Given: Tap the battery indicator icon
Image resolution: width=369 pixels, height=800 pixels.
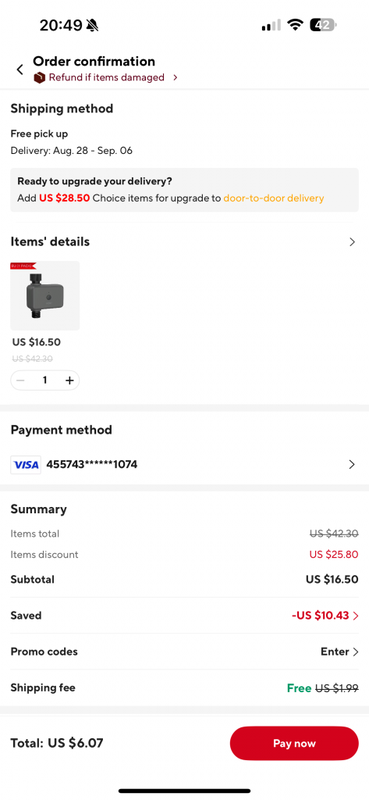Looking at the screenshot, I should coord(324,25).
